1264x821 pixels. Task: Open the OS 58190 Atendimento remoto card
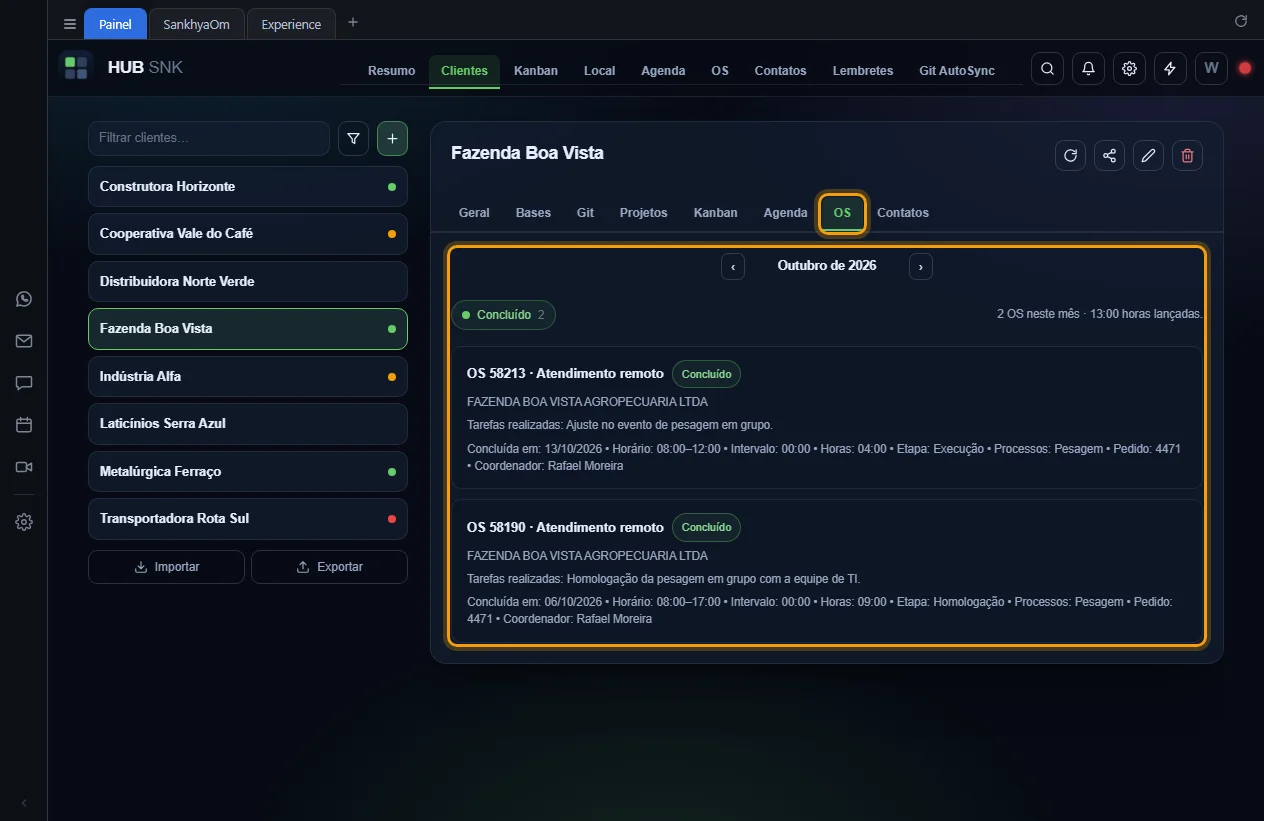[827, 571]
